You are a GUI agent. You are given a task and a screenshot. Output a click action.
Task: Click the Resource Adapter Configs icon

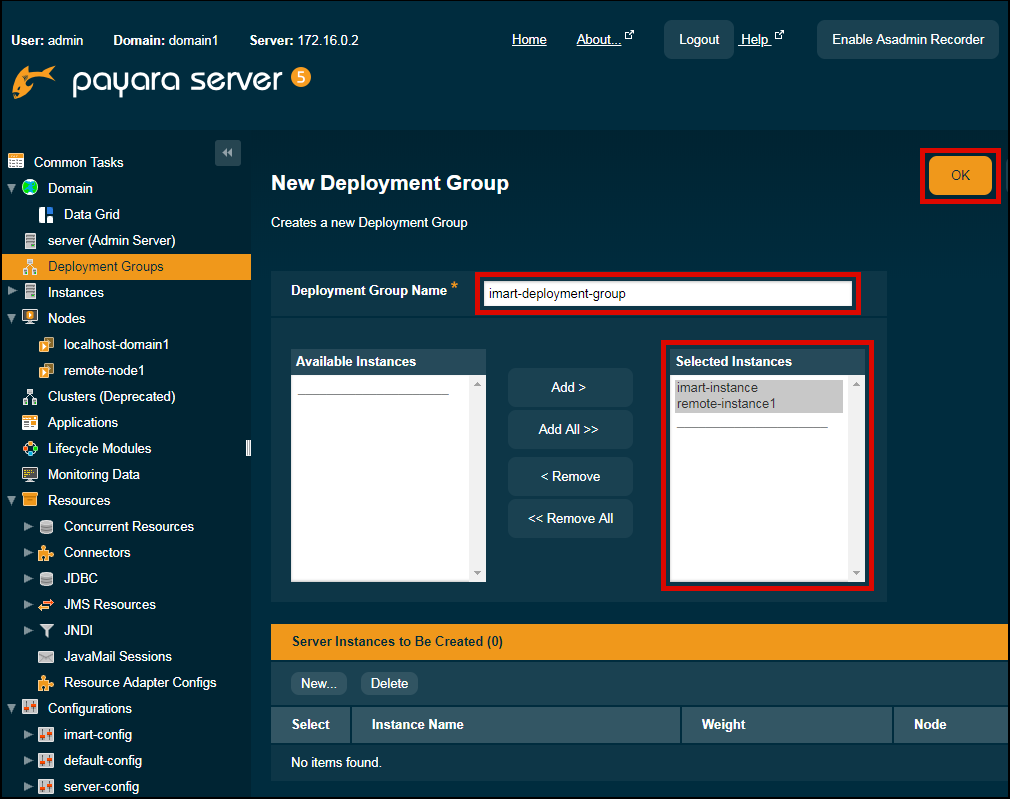pos(46,682)
